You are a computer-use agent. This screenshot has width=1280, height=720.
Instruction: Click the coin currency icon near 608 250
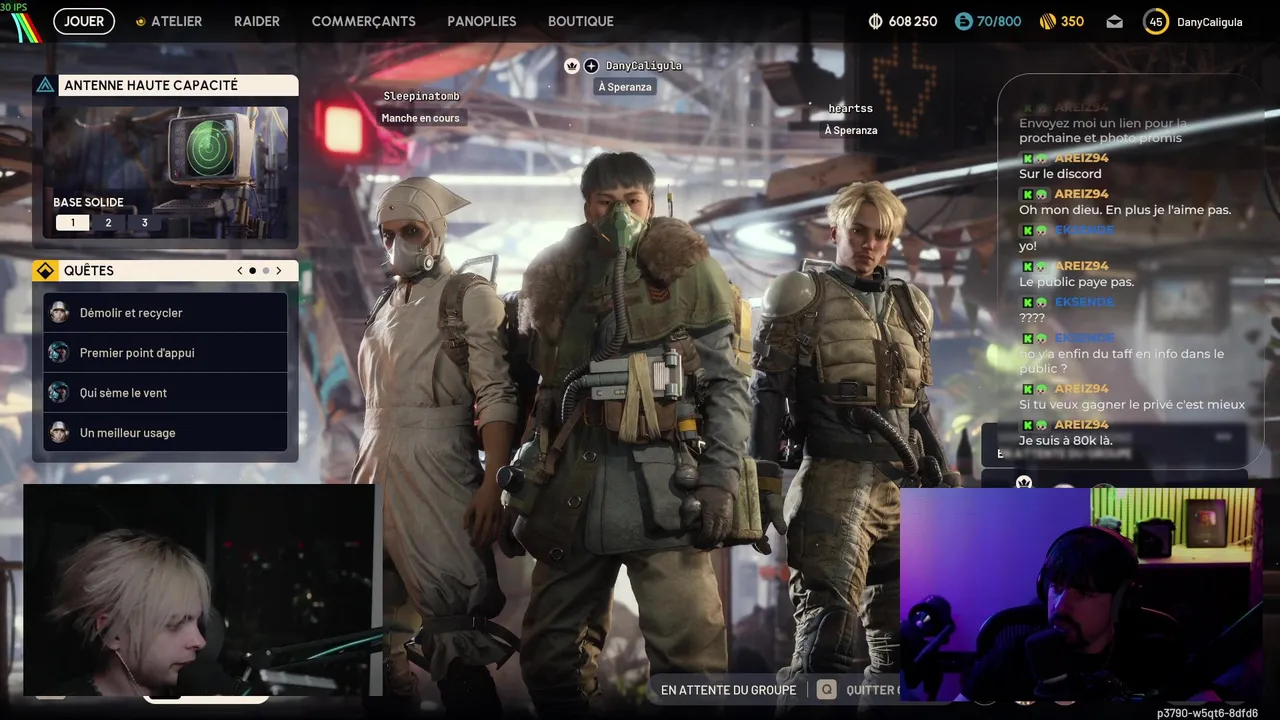pos(876,21)
